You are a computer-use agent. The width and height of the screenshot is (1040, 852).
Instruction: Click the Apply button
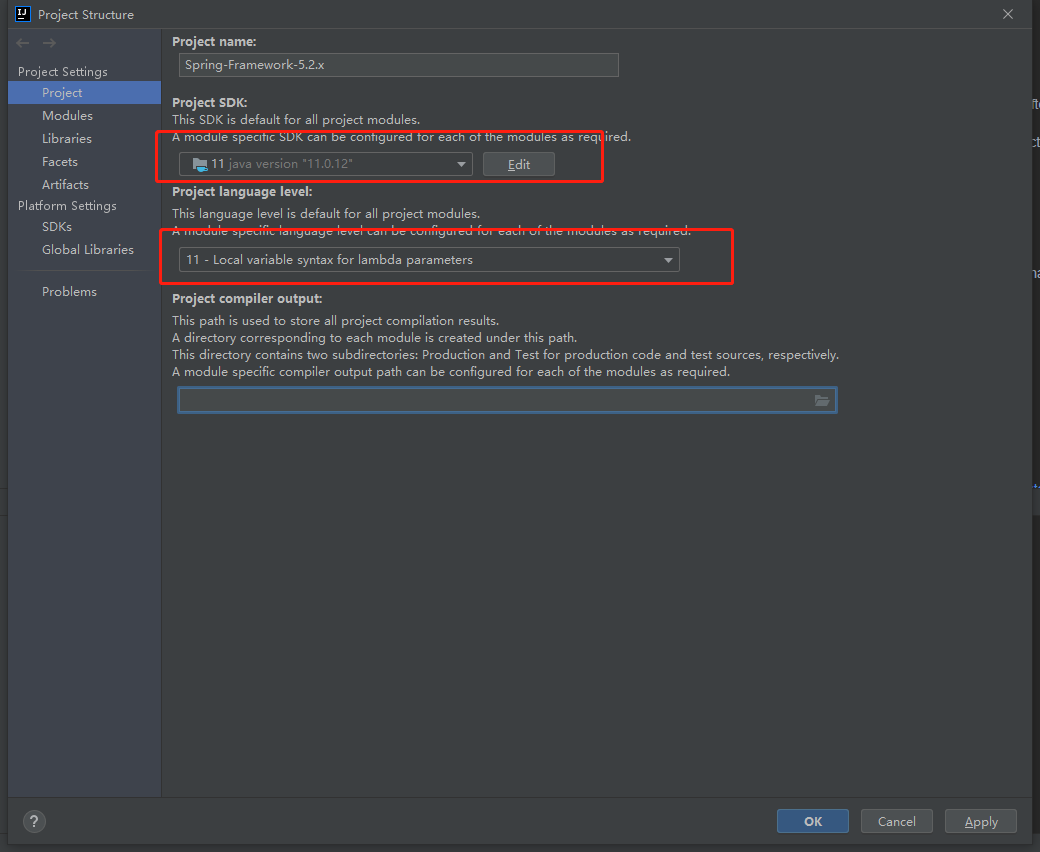(981, 822)
